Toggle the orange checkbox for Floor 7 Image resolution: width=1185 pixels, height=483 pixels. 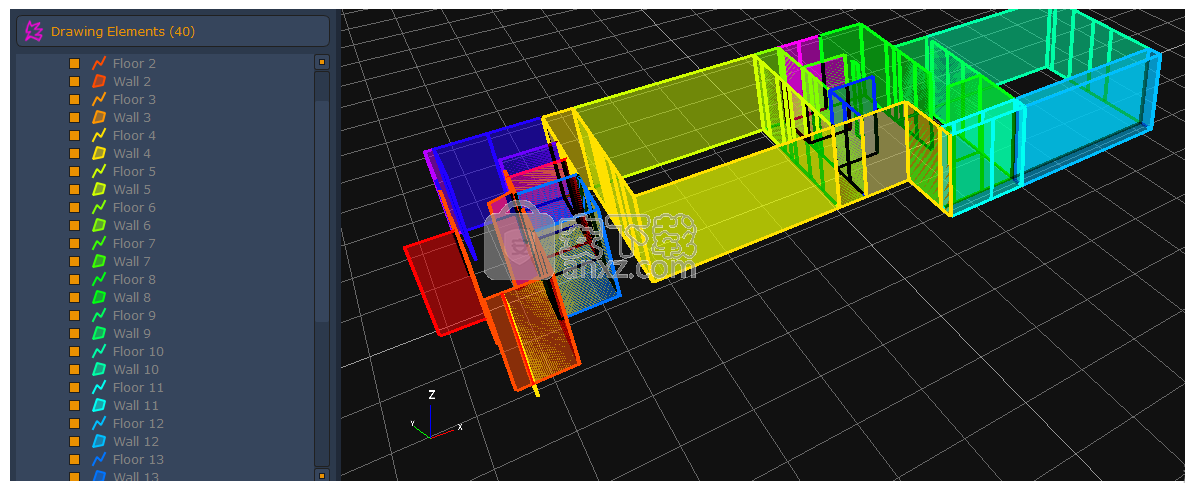pos(74,243)
